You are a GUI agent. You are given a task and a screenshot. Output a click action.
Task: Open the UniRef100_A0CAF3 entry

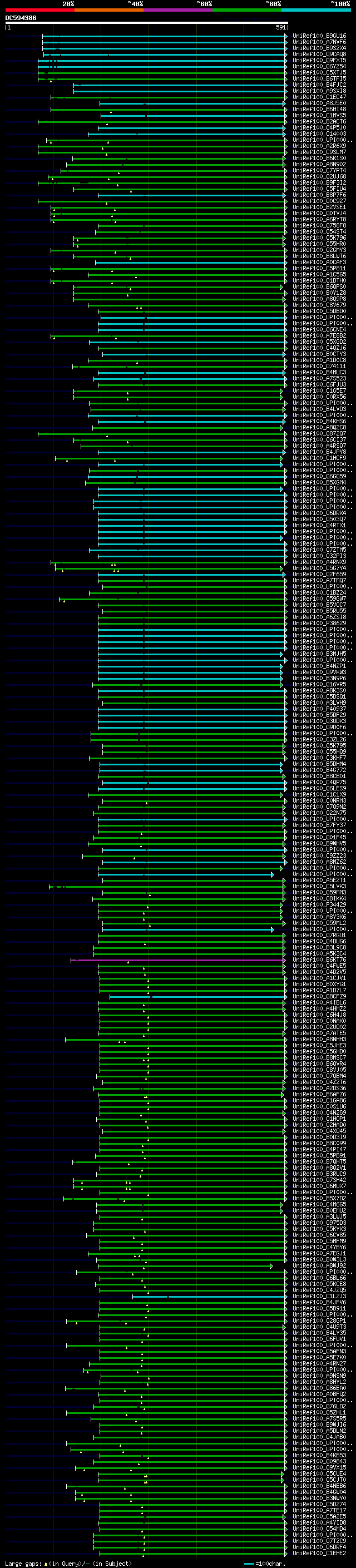(319, 263)
